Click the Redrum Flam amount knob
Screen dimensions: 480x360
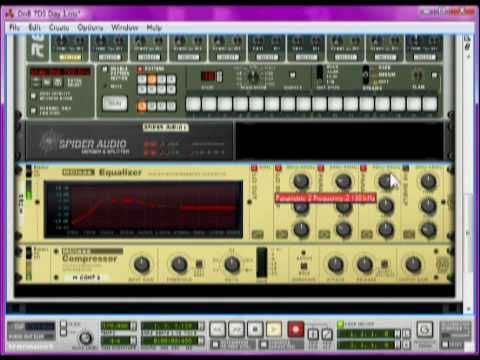click(x=418, y=76)
